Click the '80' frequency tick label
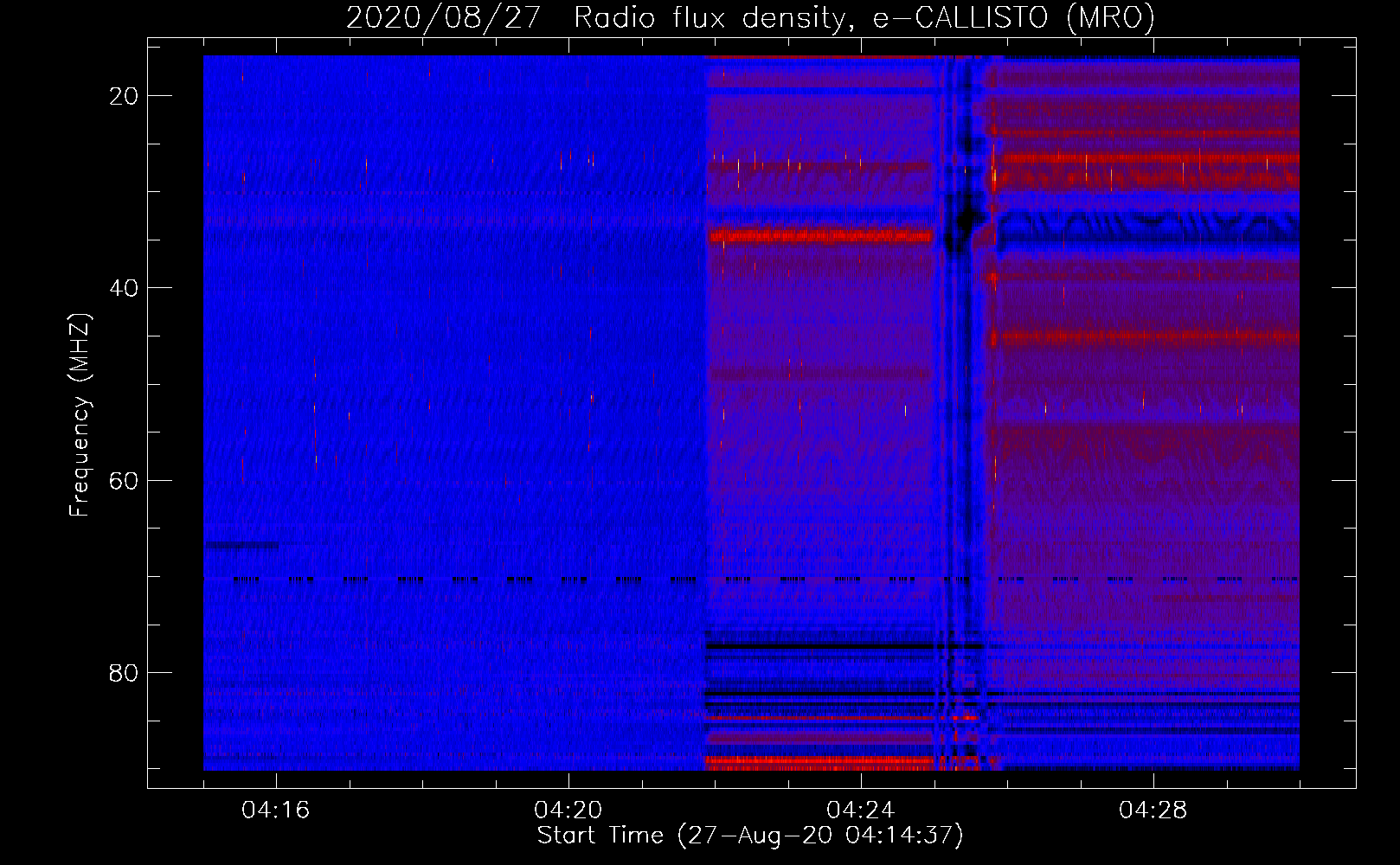This screenshot has height=865, width=1400. (x=125, y=673)
